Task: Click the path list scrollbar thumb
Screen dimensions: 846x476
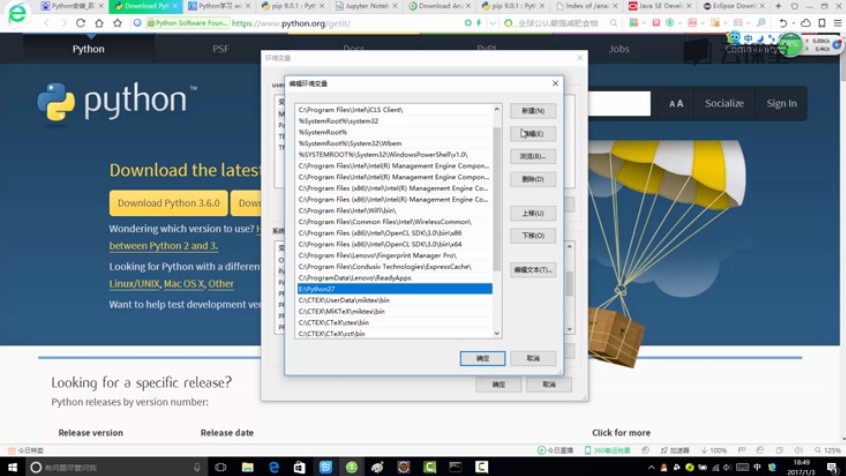Action: (x=497, y=200)
